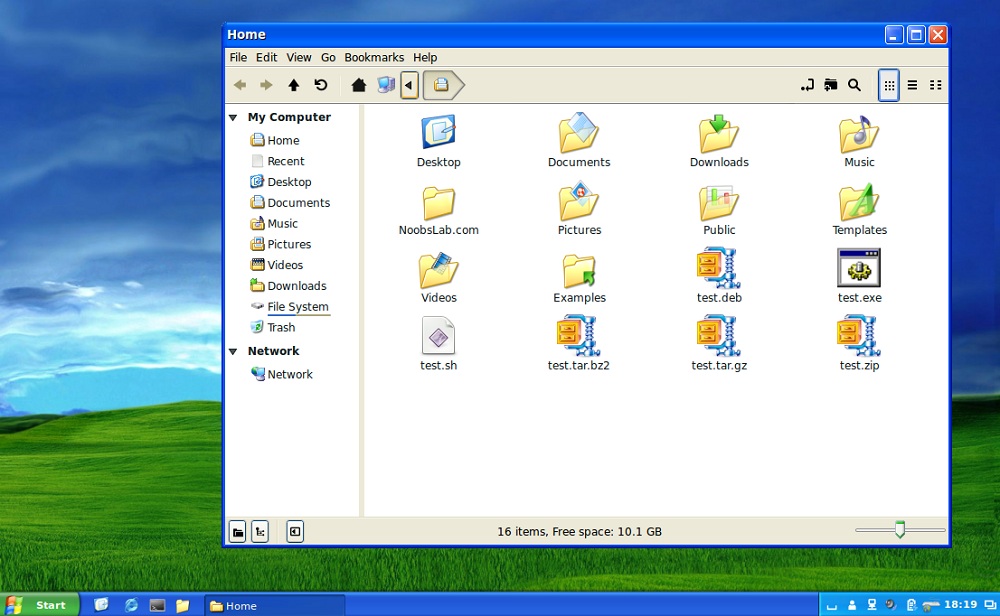Viewport: 1000px width, 616px height.
Task: Enable icon view mode
Action: [888, 85]
